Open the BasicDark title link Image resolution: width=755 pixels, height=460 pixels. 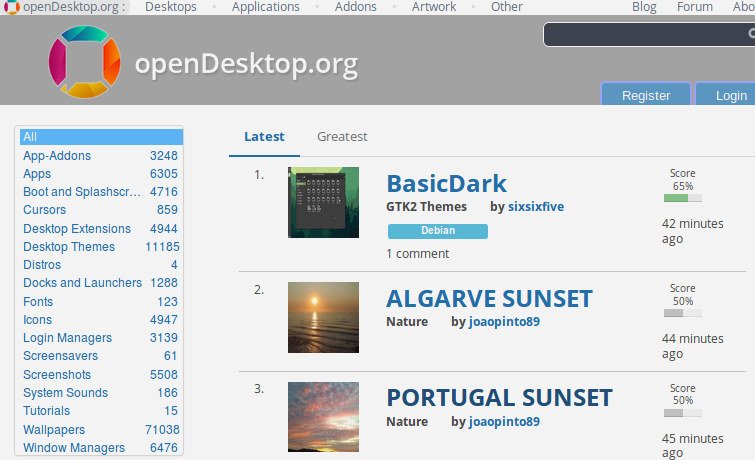coord(446,184)
